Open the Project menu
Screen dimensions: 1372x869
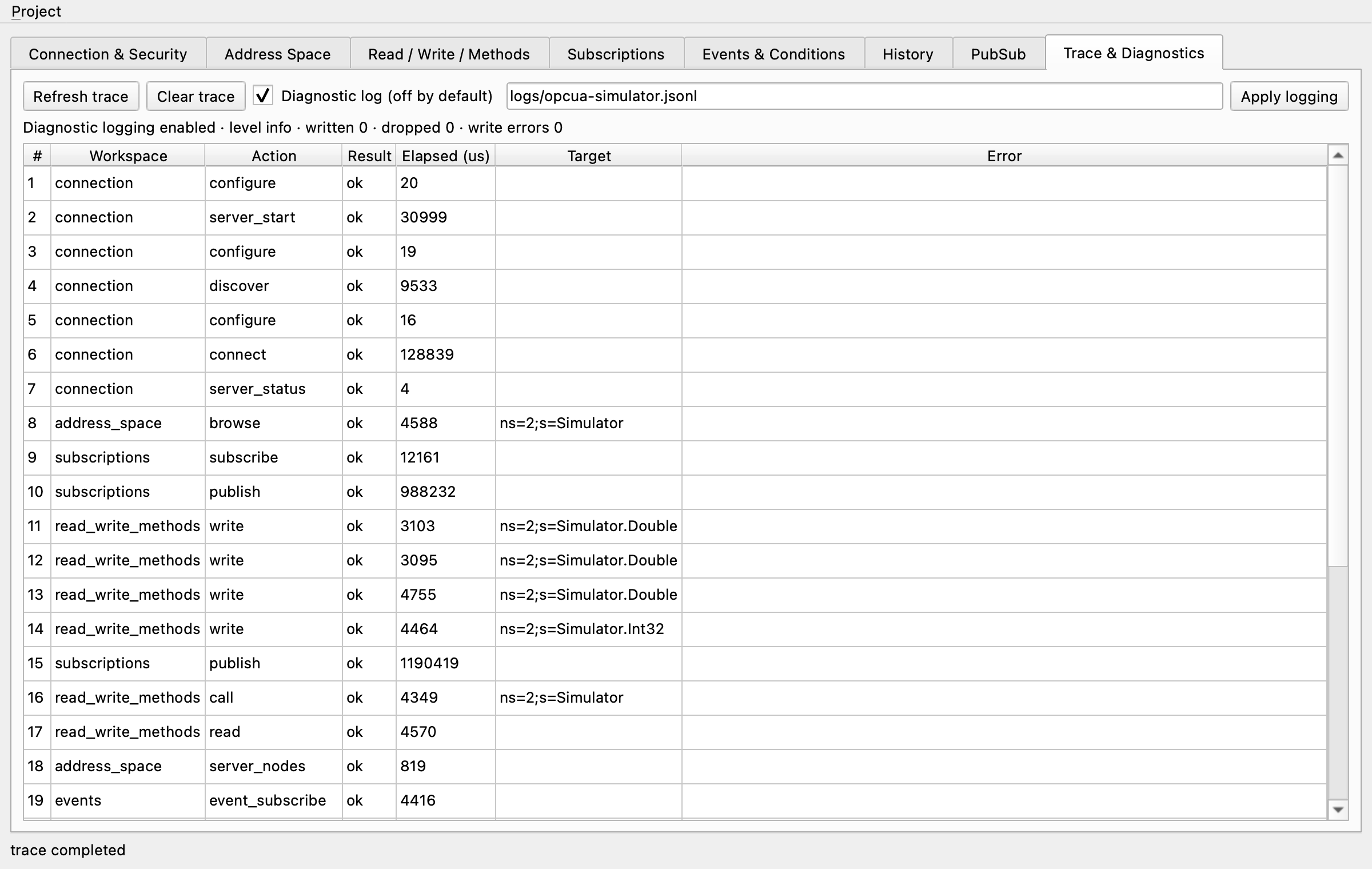(36, 11)
